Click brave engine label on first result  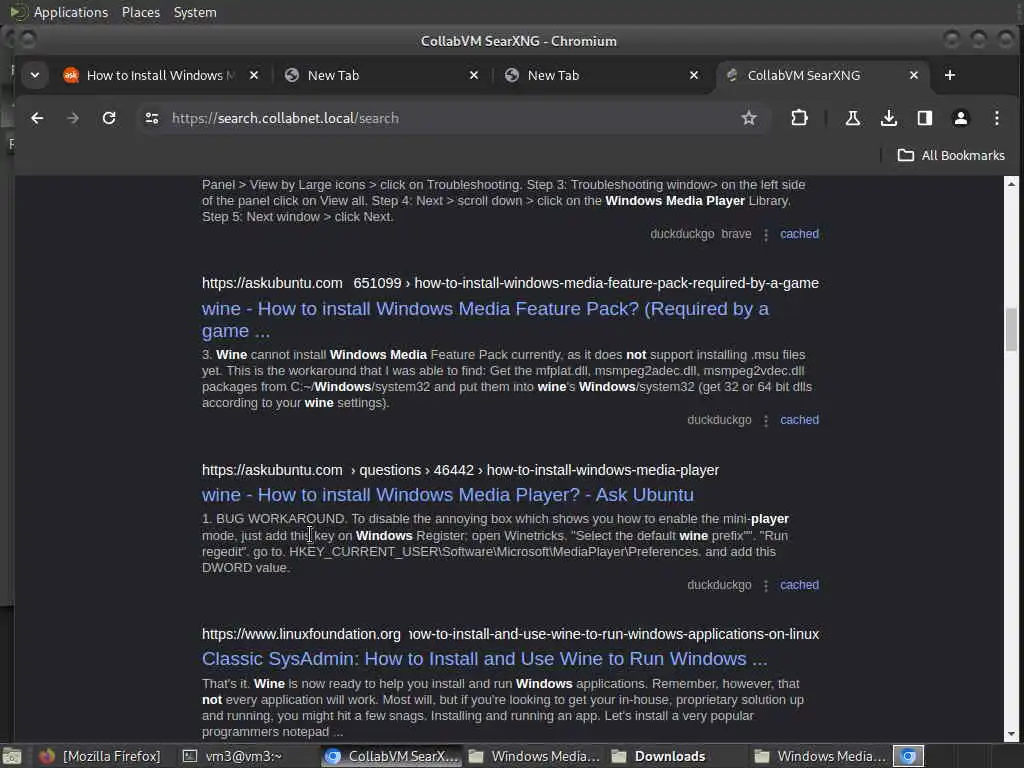(736, 234)
